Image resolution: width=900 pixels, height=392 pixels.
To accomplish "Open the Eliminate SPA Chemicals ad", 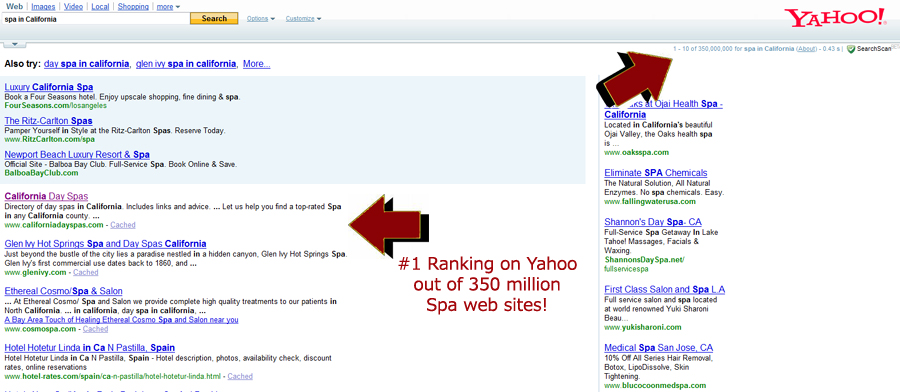I will click(656, 173).
